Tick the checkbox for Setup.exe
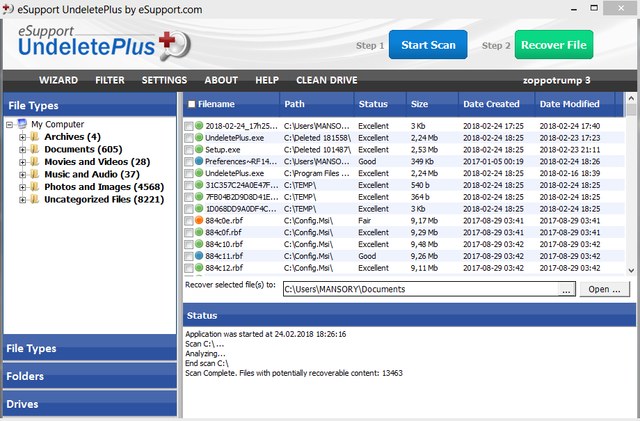Screen dimensions: 640x421 (x=189, y=149)
